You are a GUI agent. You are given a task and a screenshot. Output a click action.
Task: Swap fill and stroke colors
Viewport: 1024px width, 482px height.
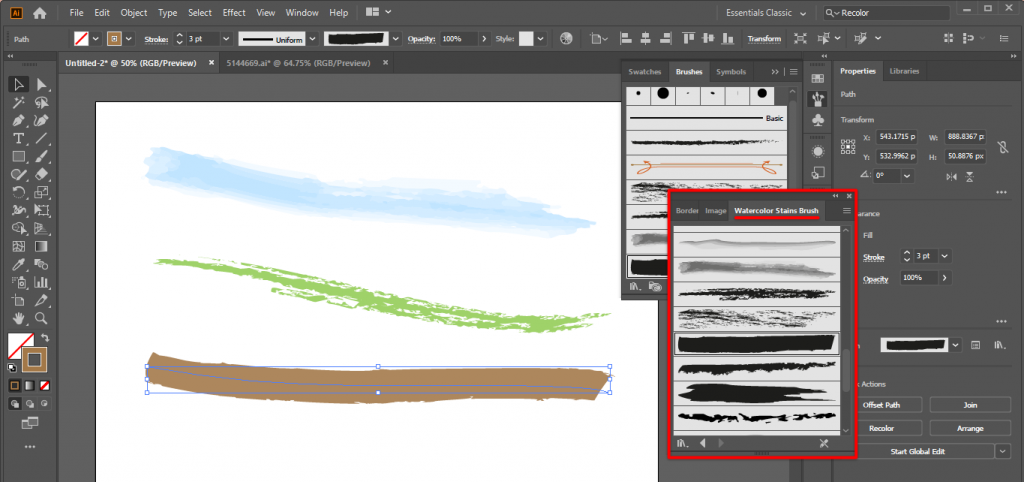click(x=43, y=338)
